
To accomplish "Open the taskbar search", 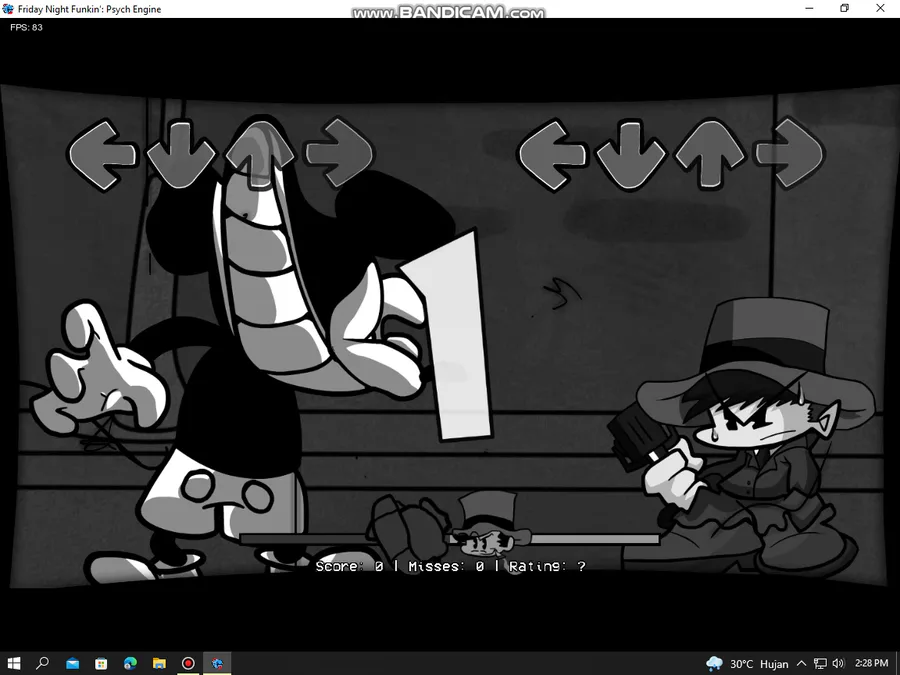I will point(42,664).
